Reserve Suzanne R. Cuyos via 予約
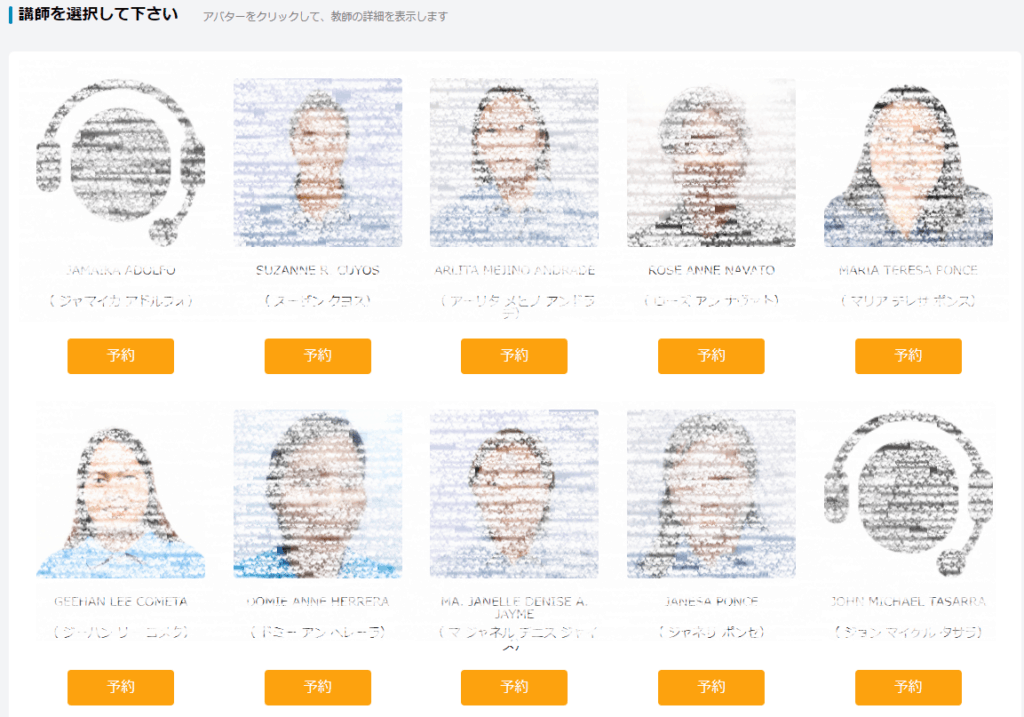The image size is (1024, 717). pyautogui.click(x=318, y=356)
